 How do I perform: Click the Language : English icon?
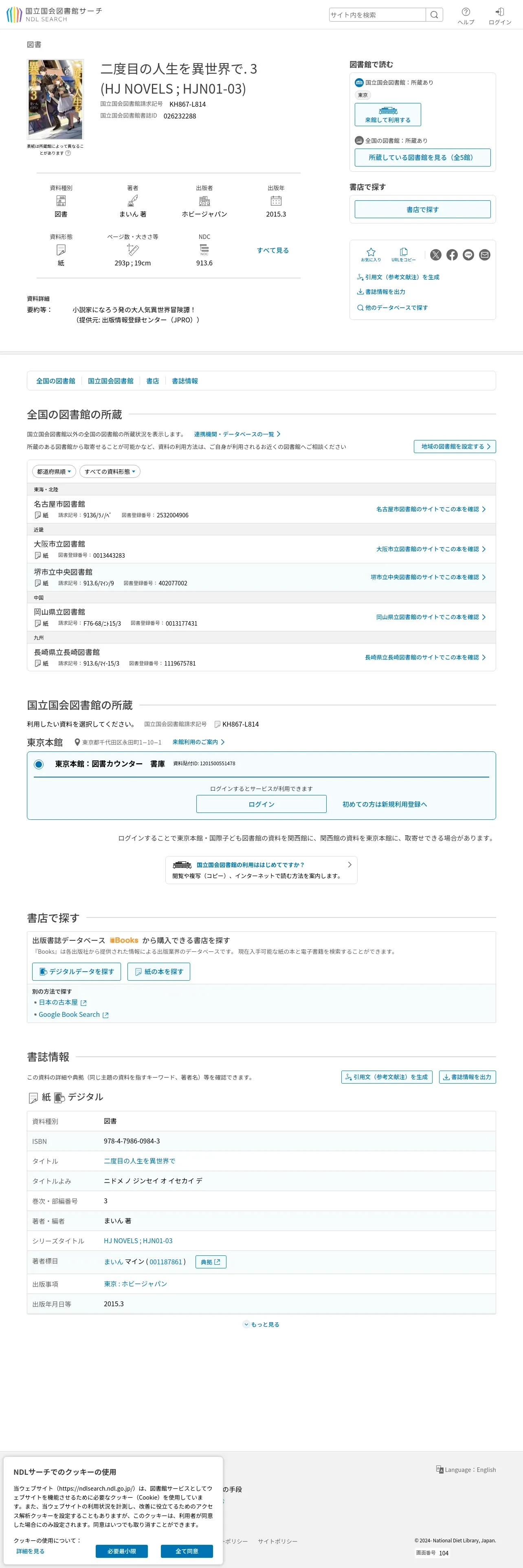coord(439,1469)
